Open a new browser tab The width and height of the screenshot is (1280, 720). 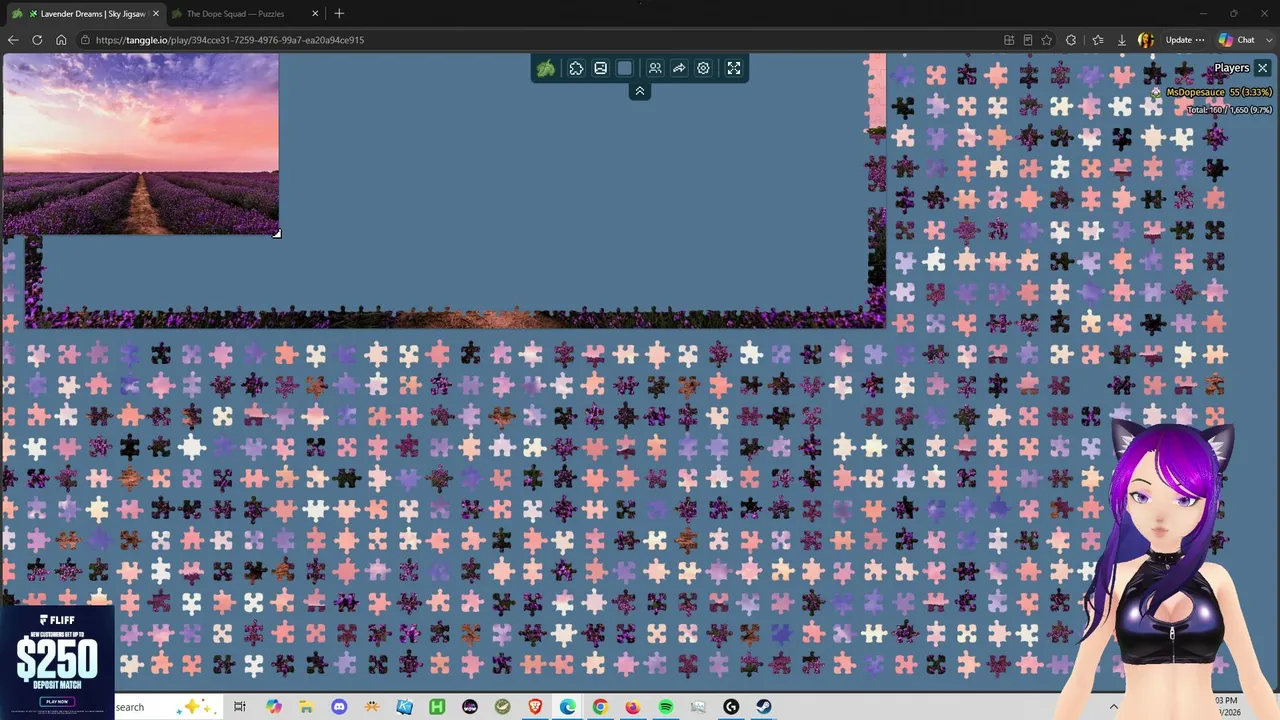(x=339, y=14)
